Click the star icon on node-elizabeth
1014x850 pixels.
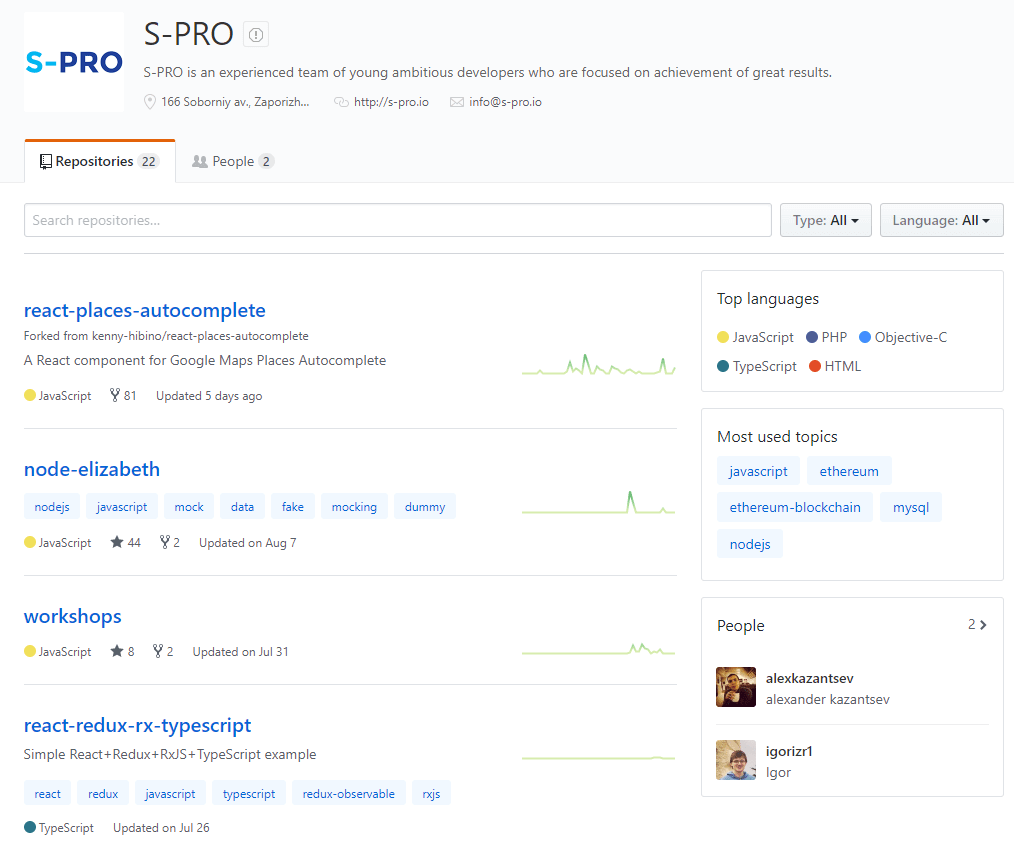[117, 543]
